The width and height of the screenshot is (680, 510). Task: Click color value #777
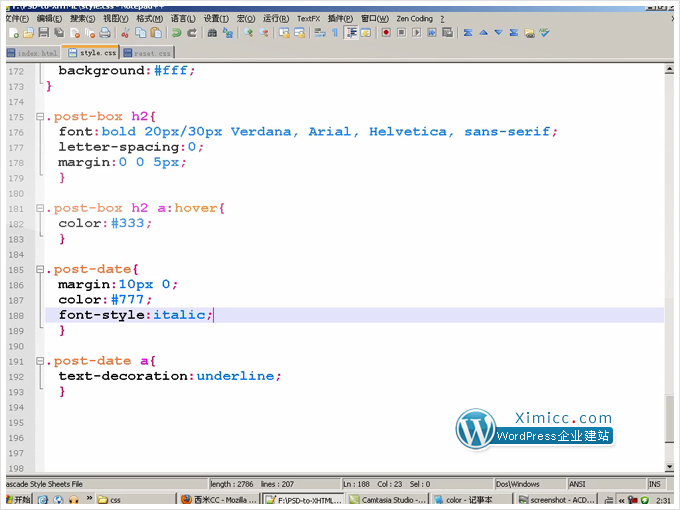tap(127, 300)
